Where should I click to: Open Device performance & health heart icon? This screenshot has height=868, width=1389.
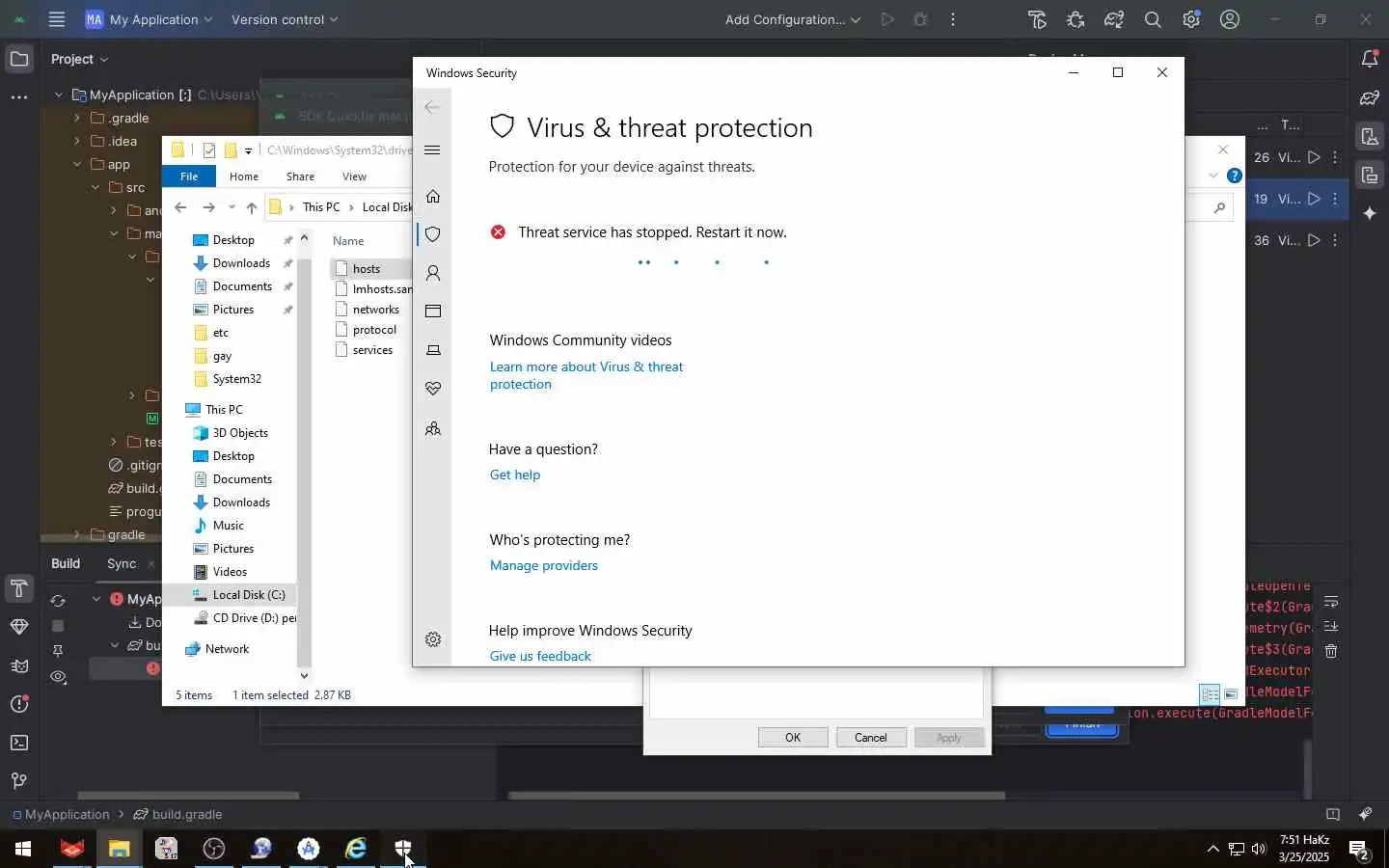(x=433, y=389)
